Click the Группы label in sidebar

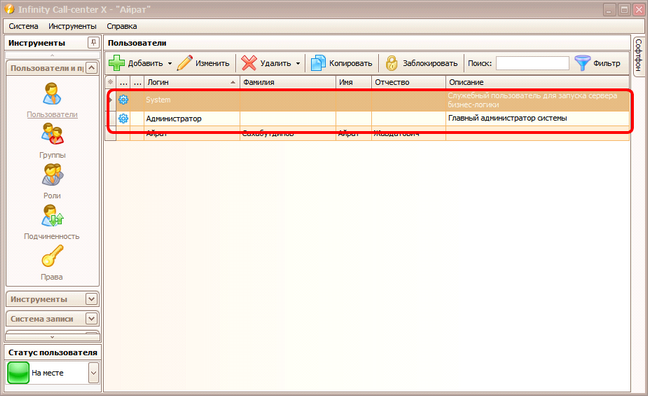coord(52,155)
